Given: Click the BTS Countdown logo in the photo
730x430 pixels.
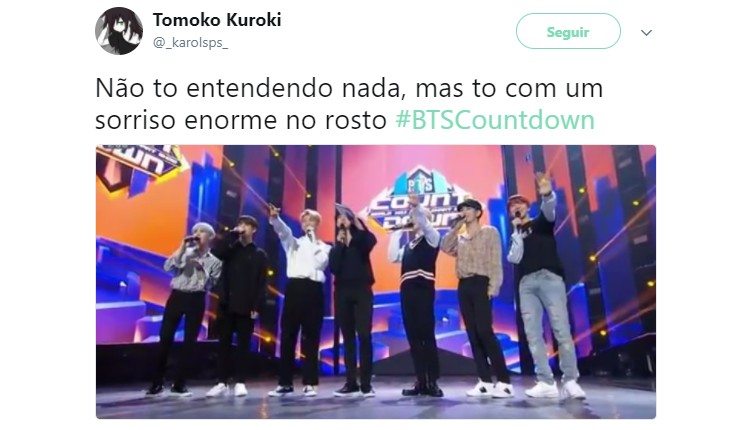Looking at the screenshot, I should (x=416, y=199).
